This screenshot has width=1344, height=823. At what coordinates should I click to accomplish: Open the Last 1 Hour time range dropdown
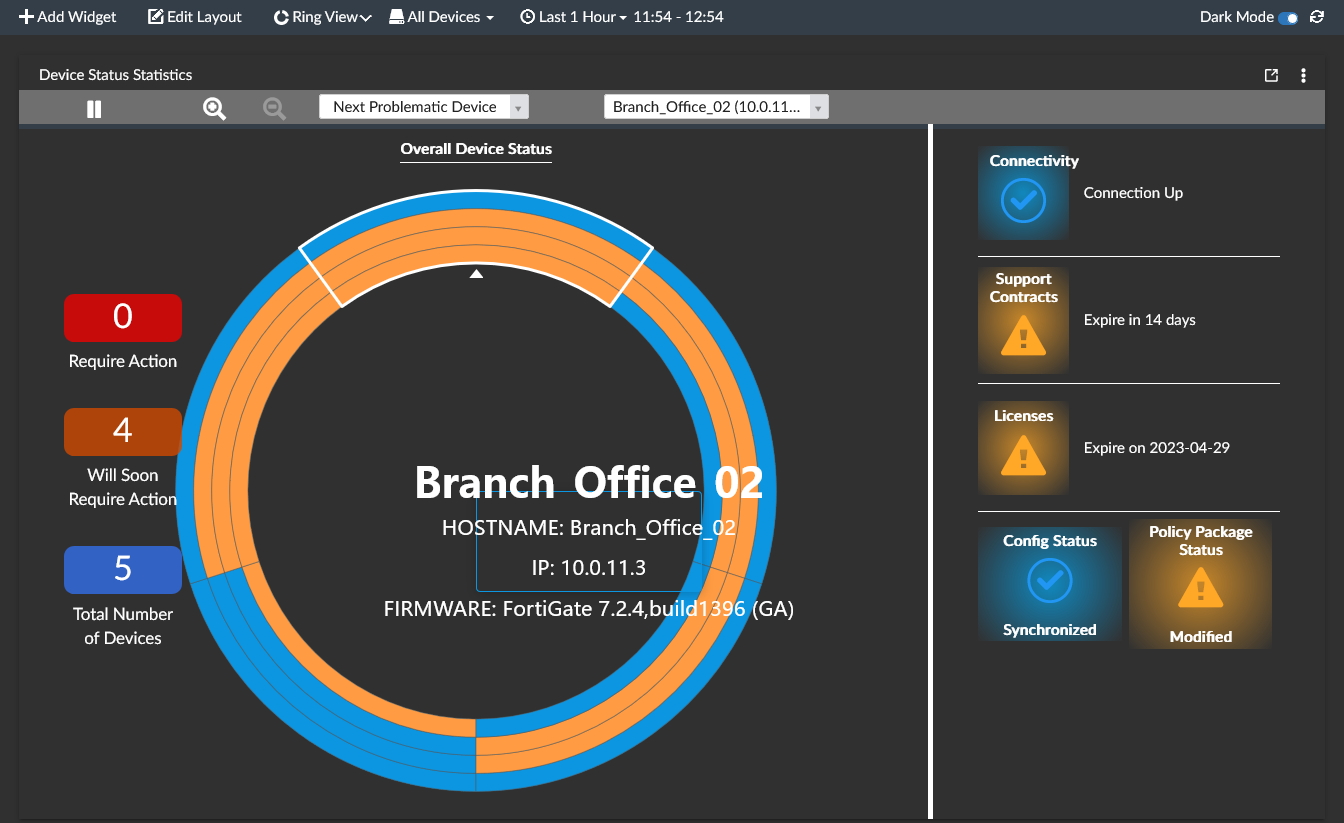pos(574,17)
